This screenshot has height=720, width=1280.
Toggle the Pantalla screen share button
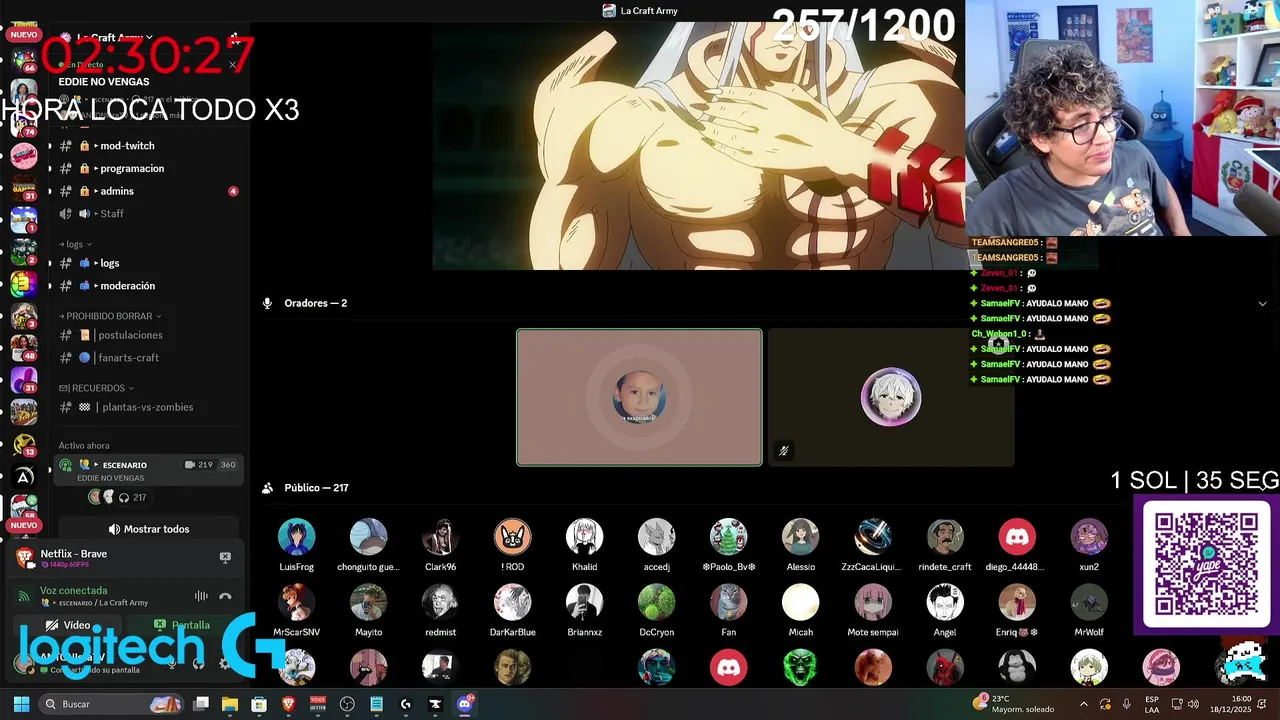[182, 625]
